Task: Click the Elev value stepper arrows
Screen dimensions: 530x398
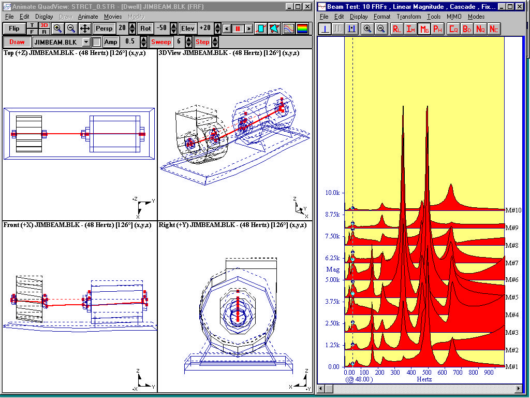Action: pyautogui.click(x=218, y=29)
